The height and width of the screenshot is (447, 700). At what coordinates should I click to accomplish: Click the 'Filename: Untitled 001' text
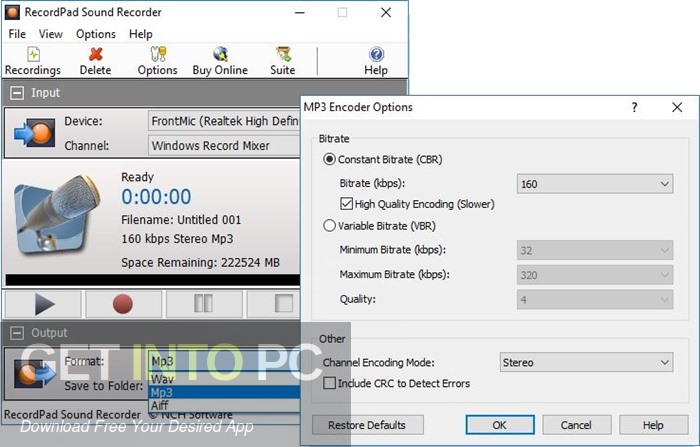pos(181,220)
